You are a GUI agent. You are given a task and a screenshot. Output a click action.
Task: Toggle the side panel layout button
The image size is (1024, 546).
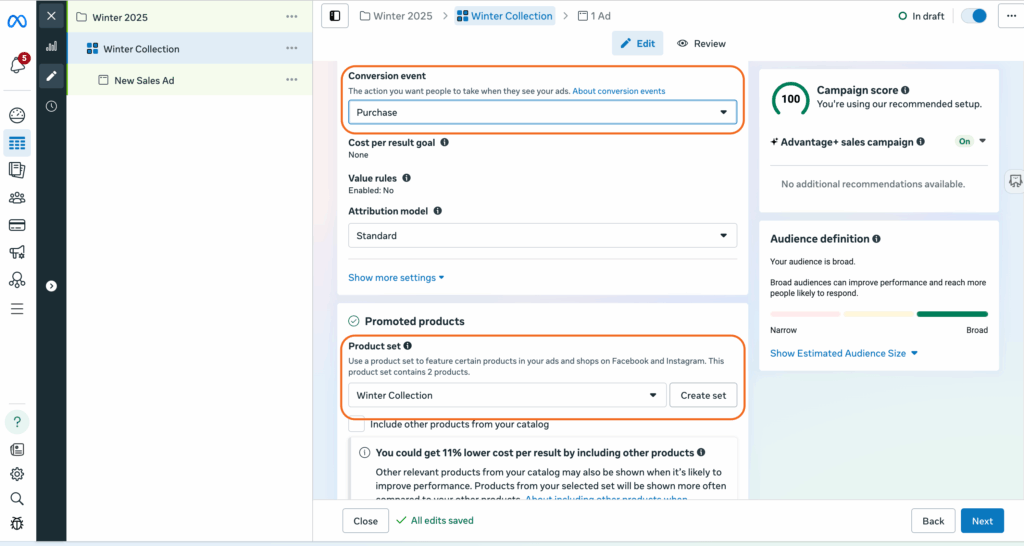point(334,16)
